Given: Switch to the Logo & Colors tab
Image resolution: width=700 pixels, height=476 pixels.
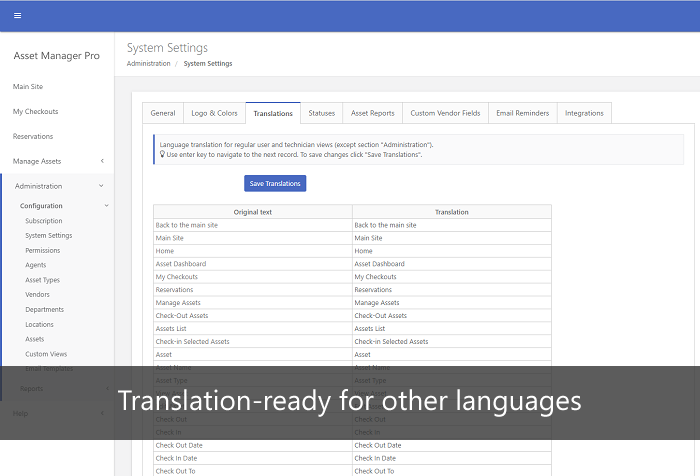Looking at the screenshot, I should click(x=214, y=113).
